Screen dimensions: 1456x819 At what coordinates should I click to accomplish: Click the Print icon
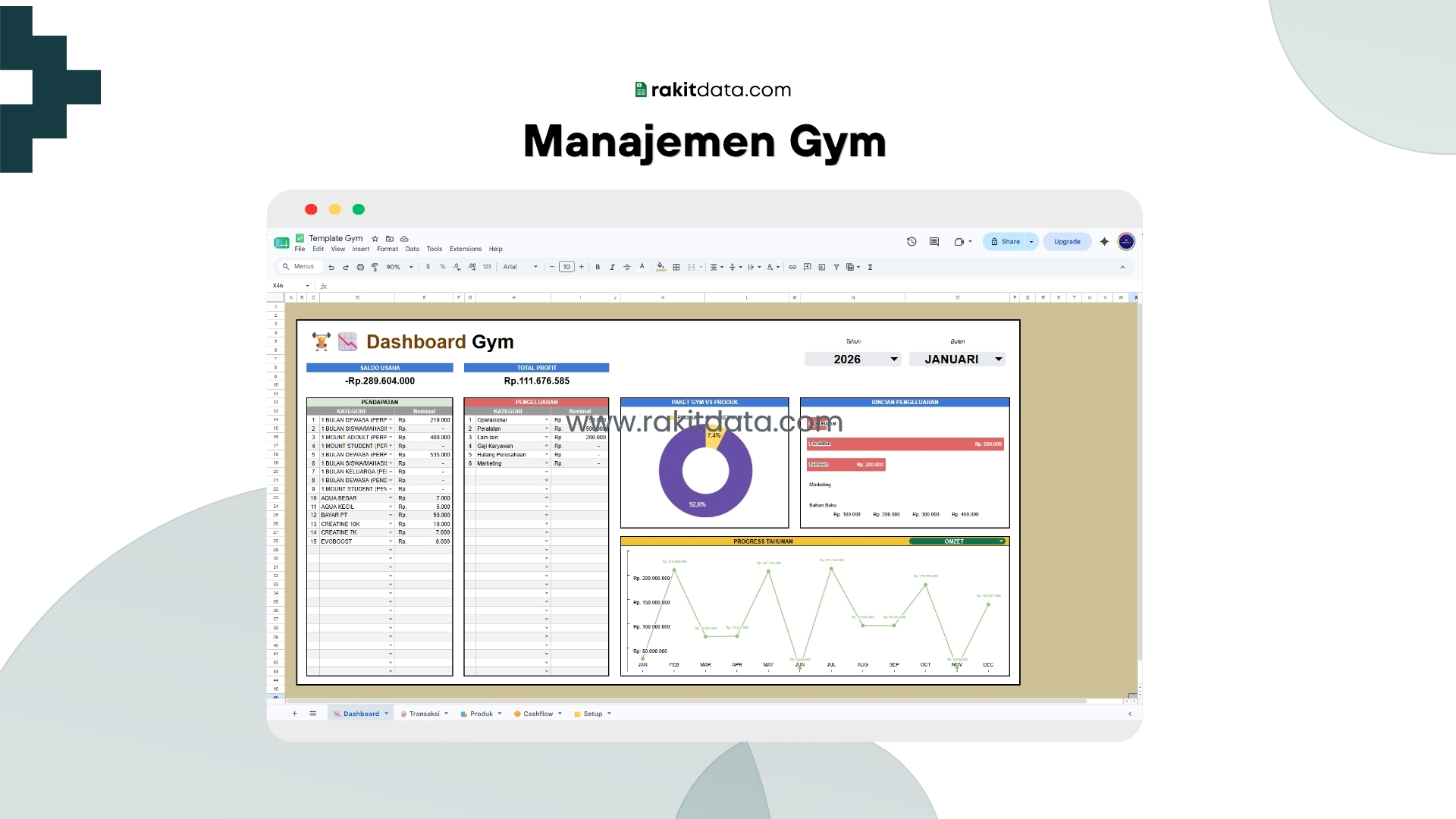[x=360, y=267]
